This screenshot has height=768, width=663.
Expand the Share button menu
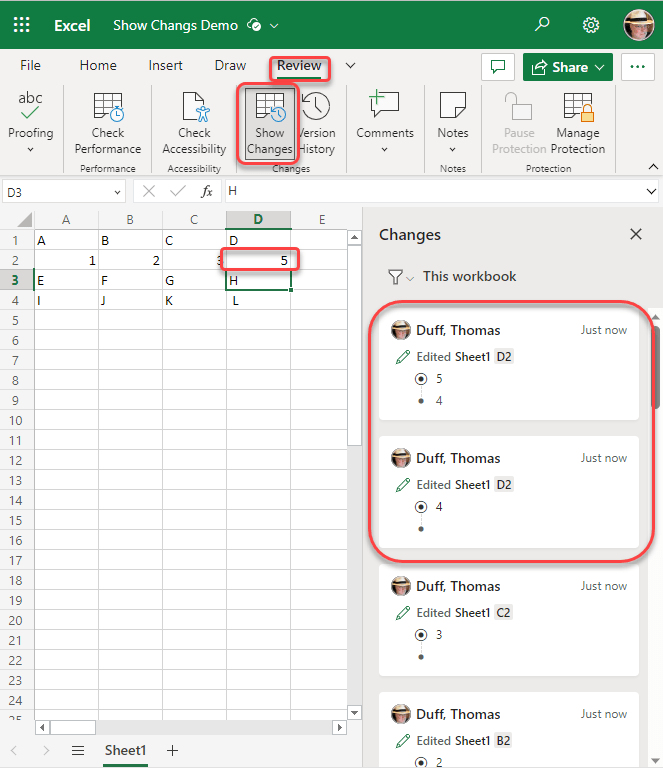[601, 67]
